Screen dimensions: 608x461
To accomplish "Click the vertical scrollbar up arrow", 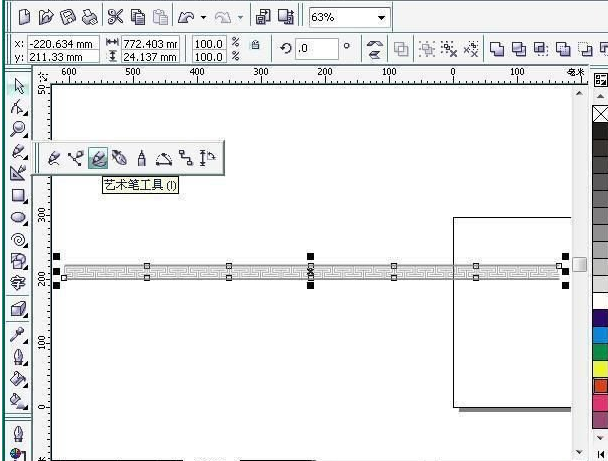I will click(x=579, y=93).
